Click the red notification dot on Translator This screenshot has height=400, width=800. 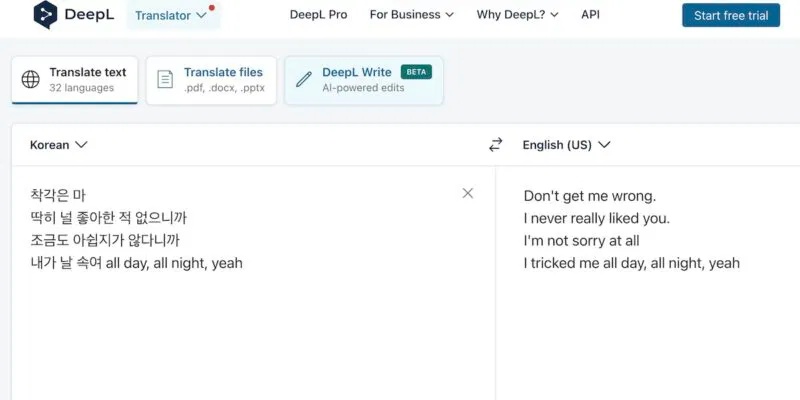[x=212, y=8]
